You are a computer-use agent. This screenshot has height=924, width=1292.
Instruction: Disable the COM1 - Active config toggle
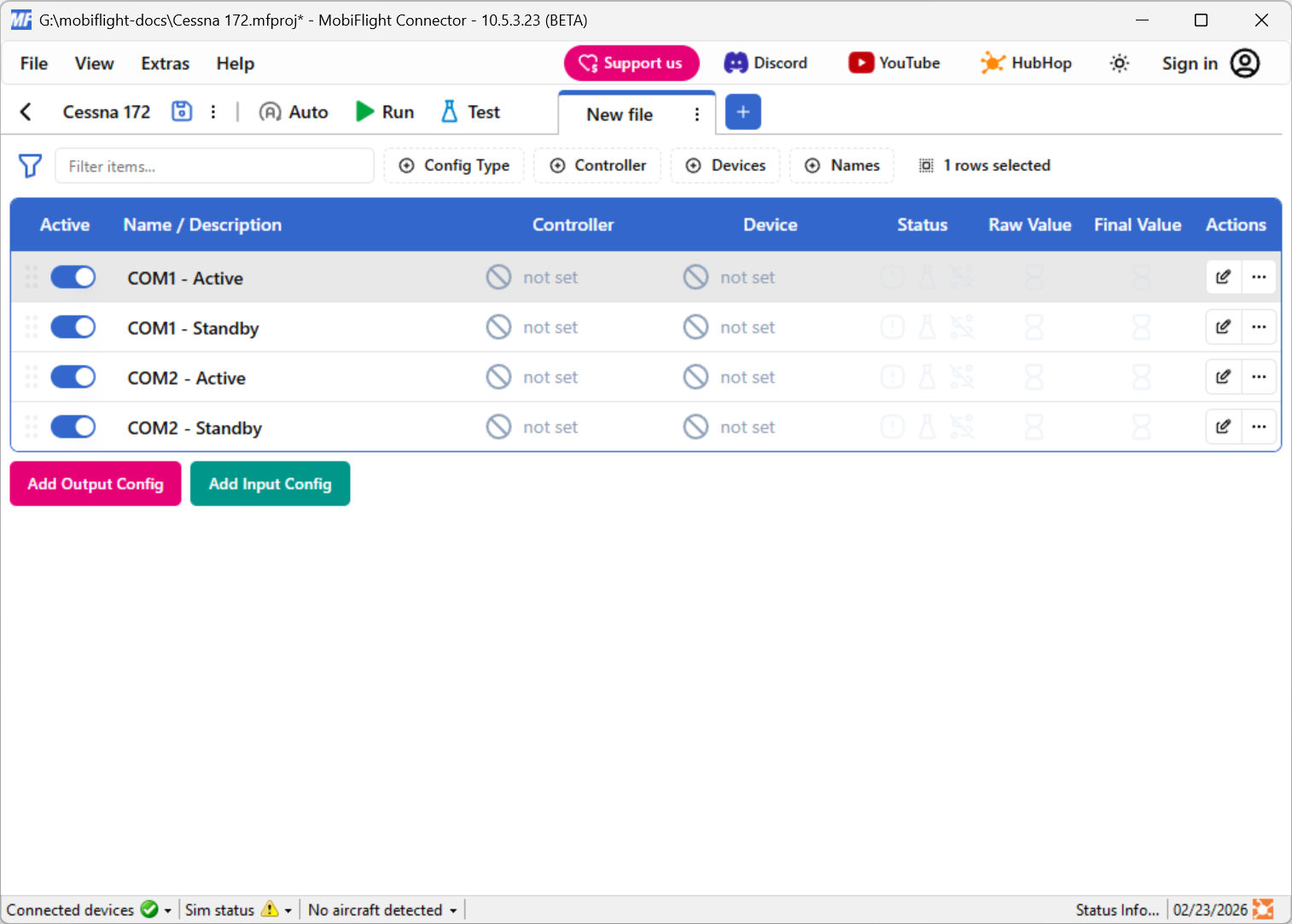click(x=73, y=276)
